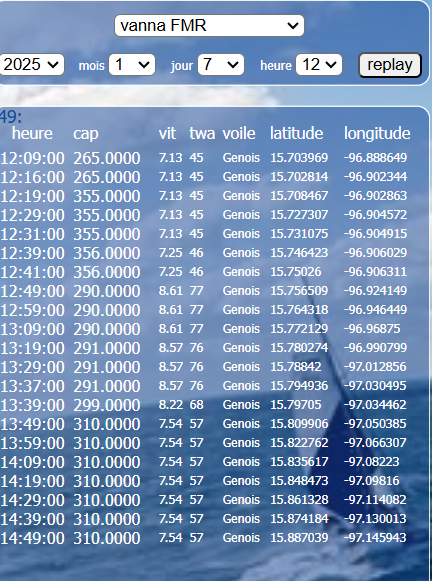Select the 14:49:00 last row time
Screen dimensions: 432x581
pyautogui.click(x=32, y=538)
